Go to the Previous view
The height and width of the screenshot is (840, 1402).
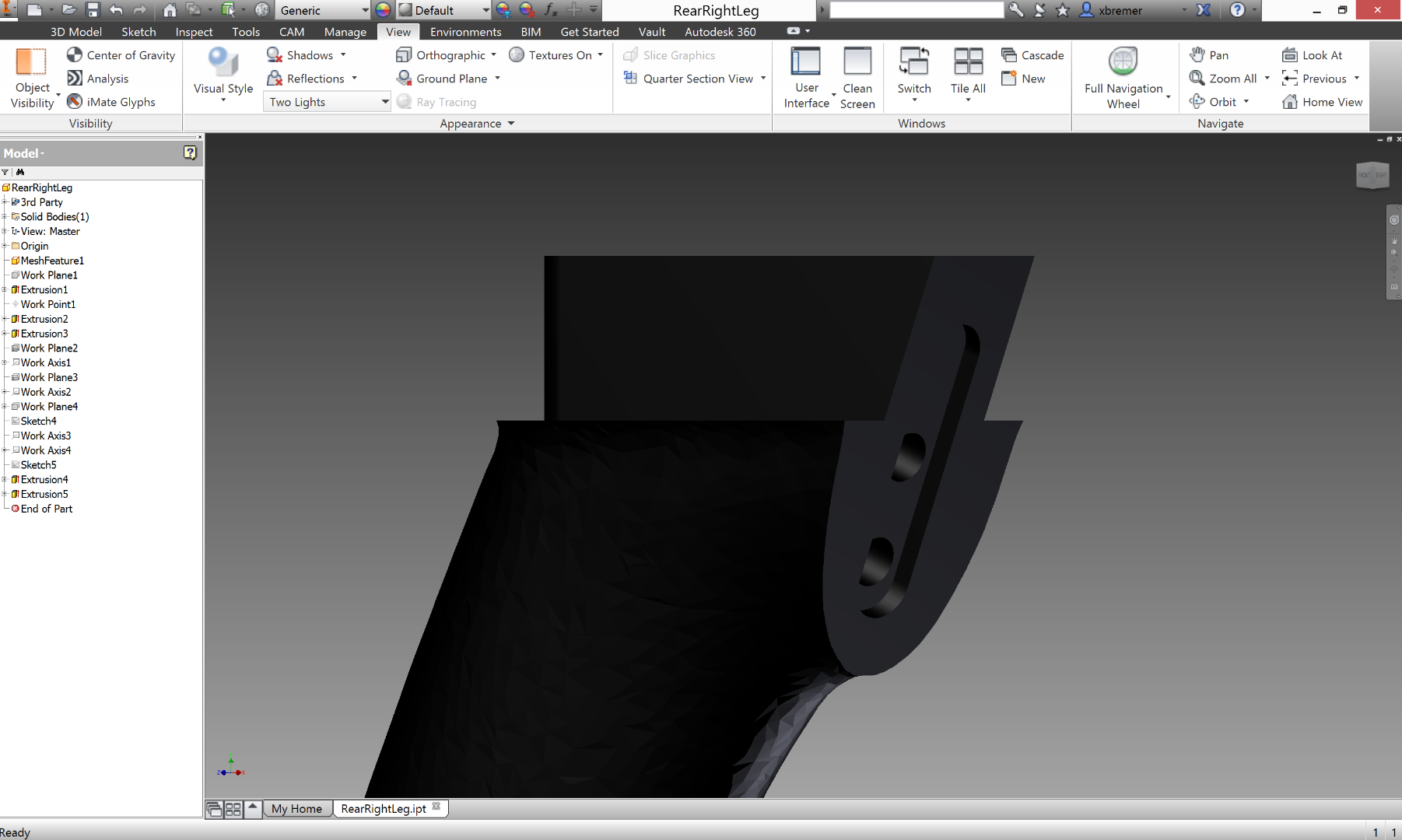click(x=1314, y=79)
